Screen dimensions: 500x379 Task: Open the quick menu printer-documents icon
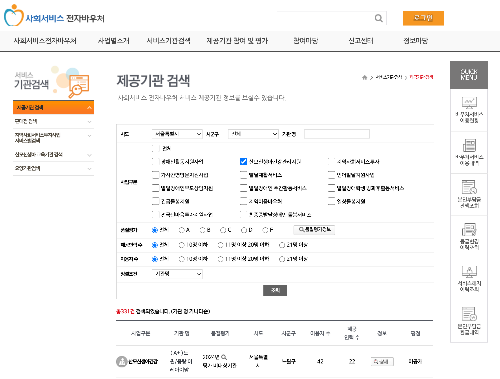pos(469,229)
